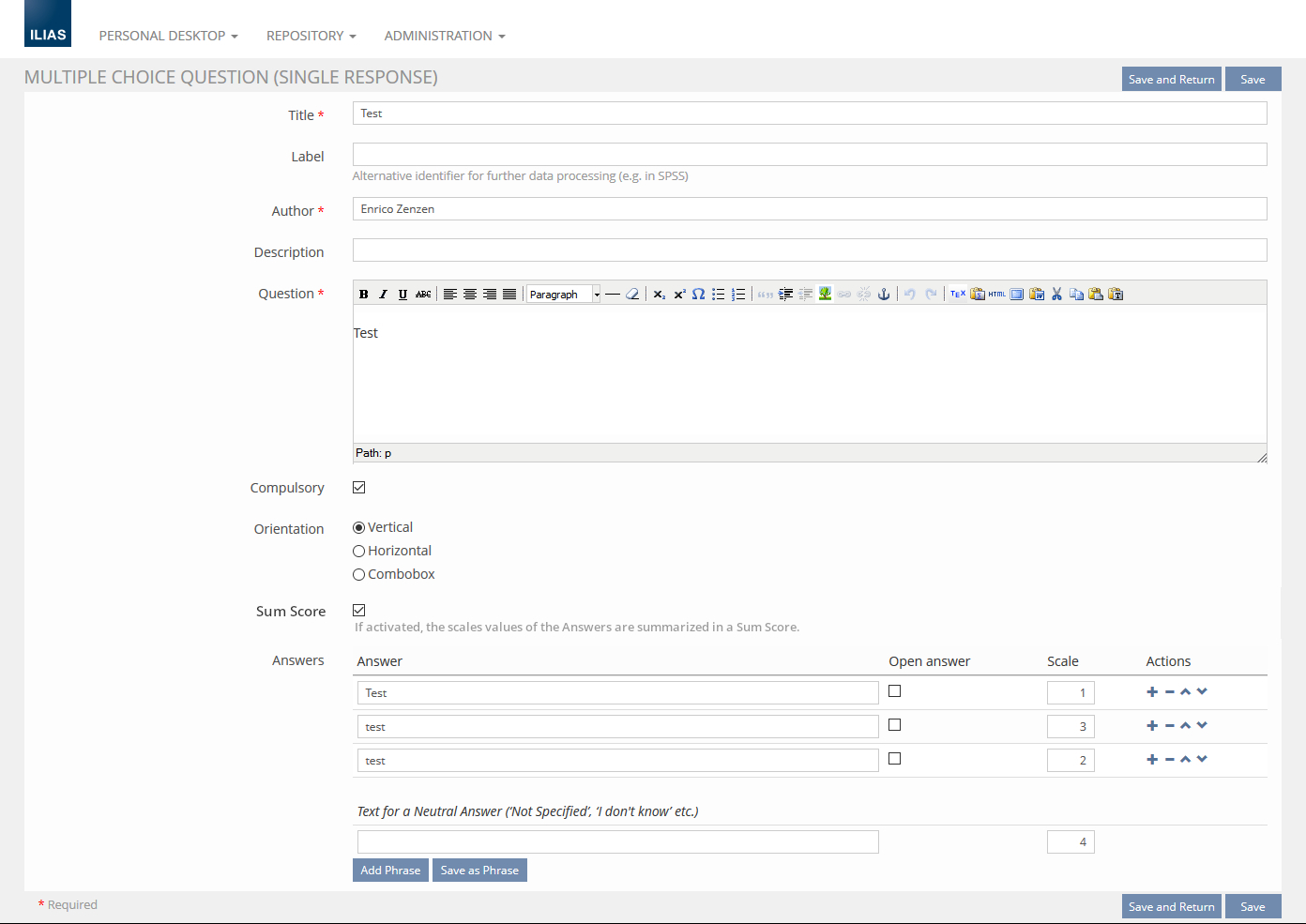Insert TeX formula via TeX icon
The width and height of the screenshot is (1306, 924).
(x=957, y=295)
